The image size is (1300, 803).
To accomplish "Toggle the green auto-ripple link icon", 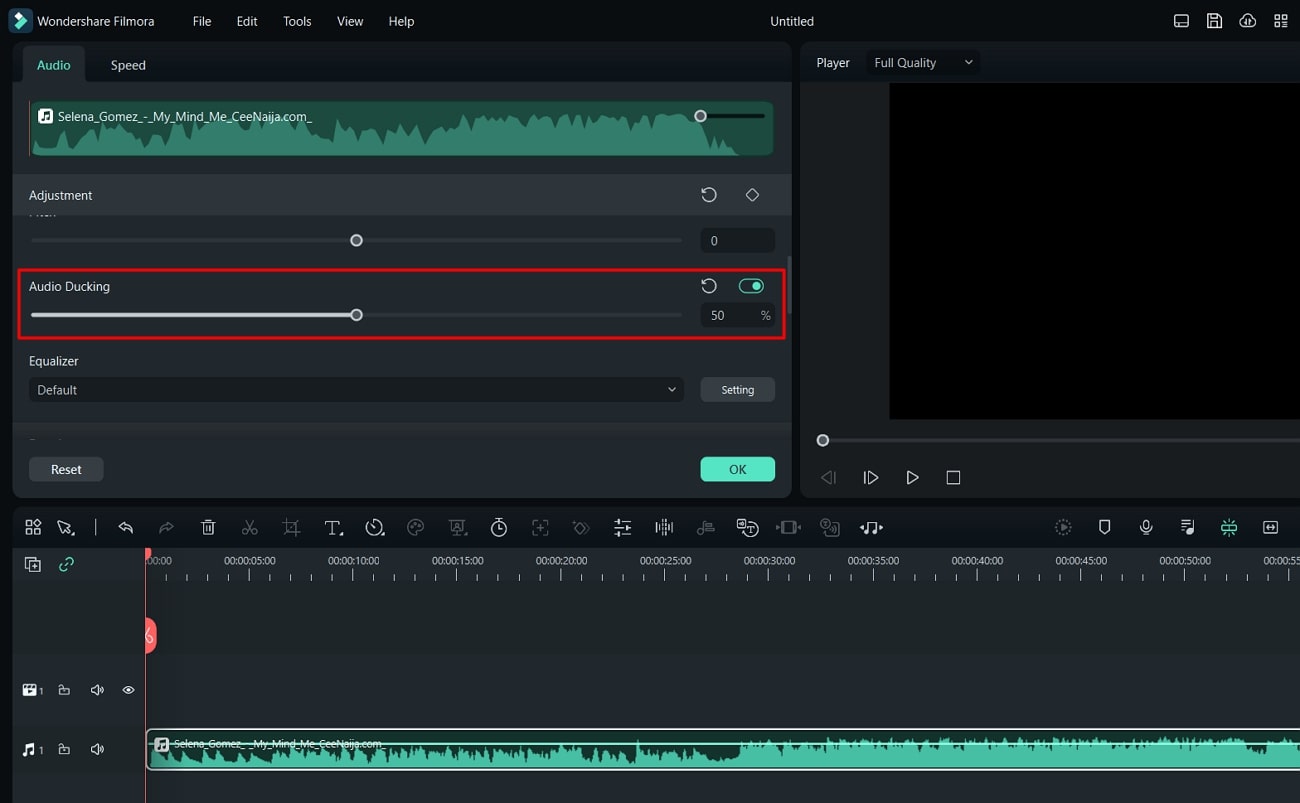I will click(66, 564).
